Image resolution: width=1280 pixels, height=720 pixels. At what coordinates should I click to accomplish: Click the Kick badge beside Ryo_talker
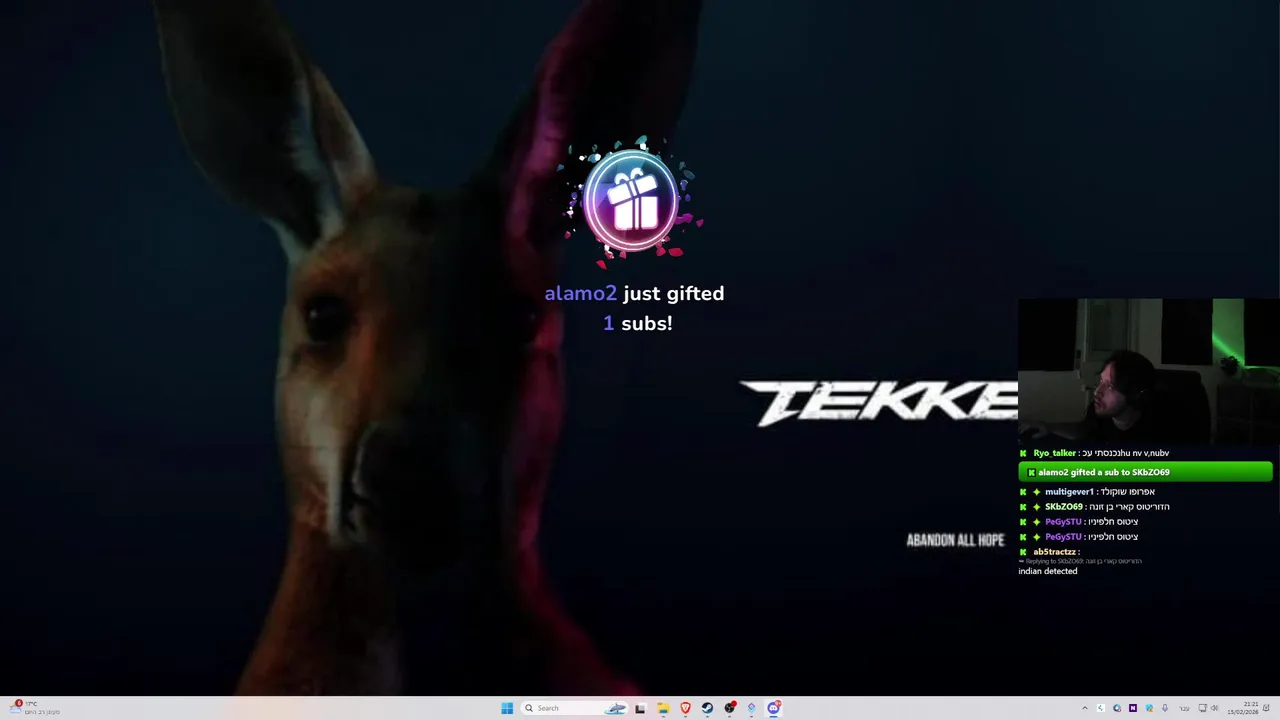coord(1023,453)
